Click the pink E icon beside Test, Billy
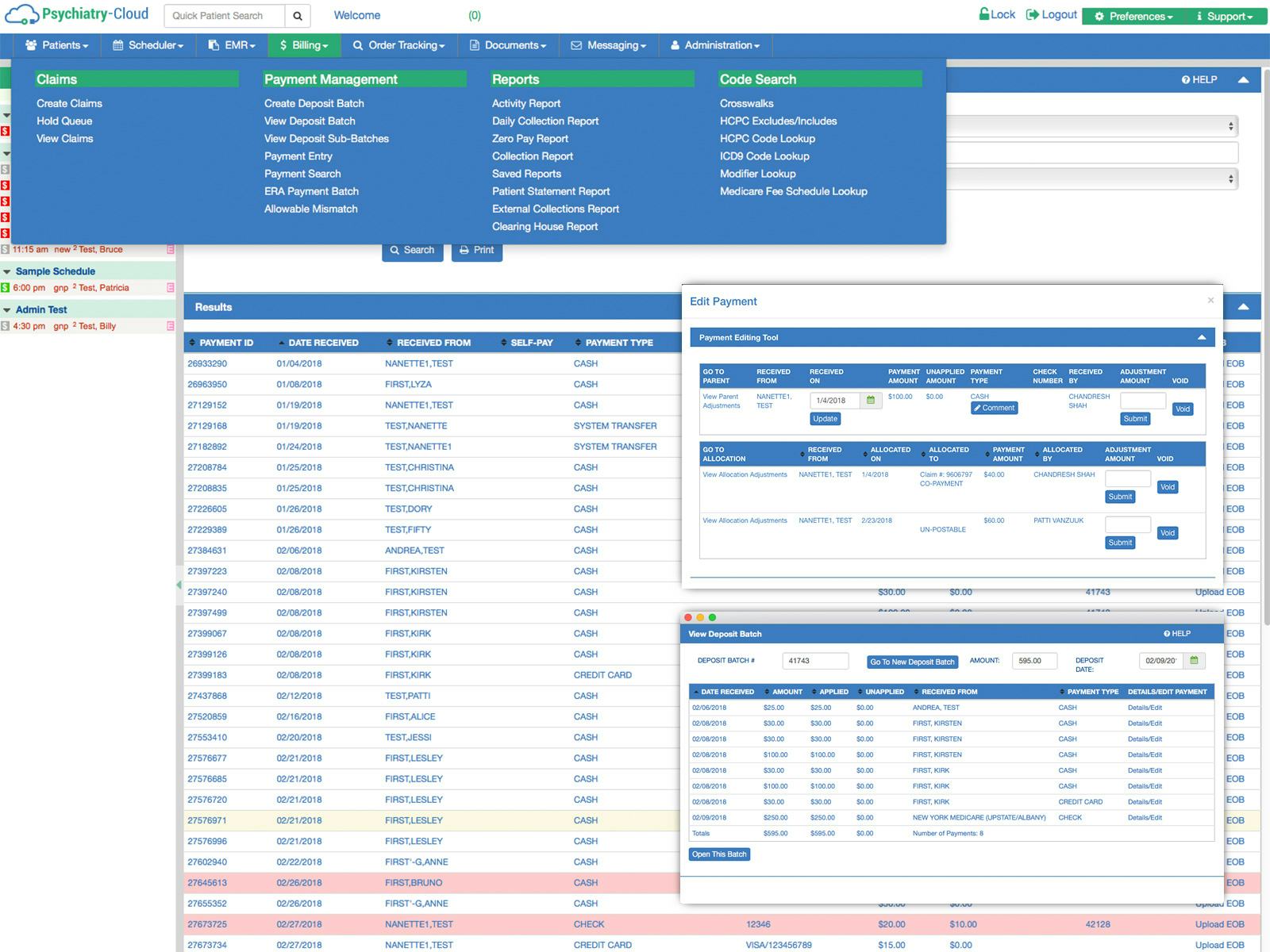1270x952 pixels. [x=171, y=325]
